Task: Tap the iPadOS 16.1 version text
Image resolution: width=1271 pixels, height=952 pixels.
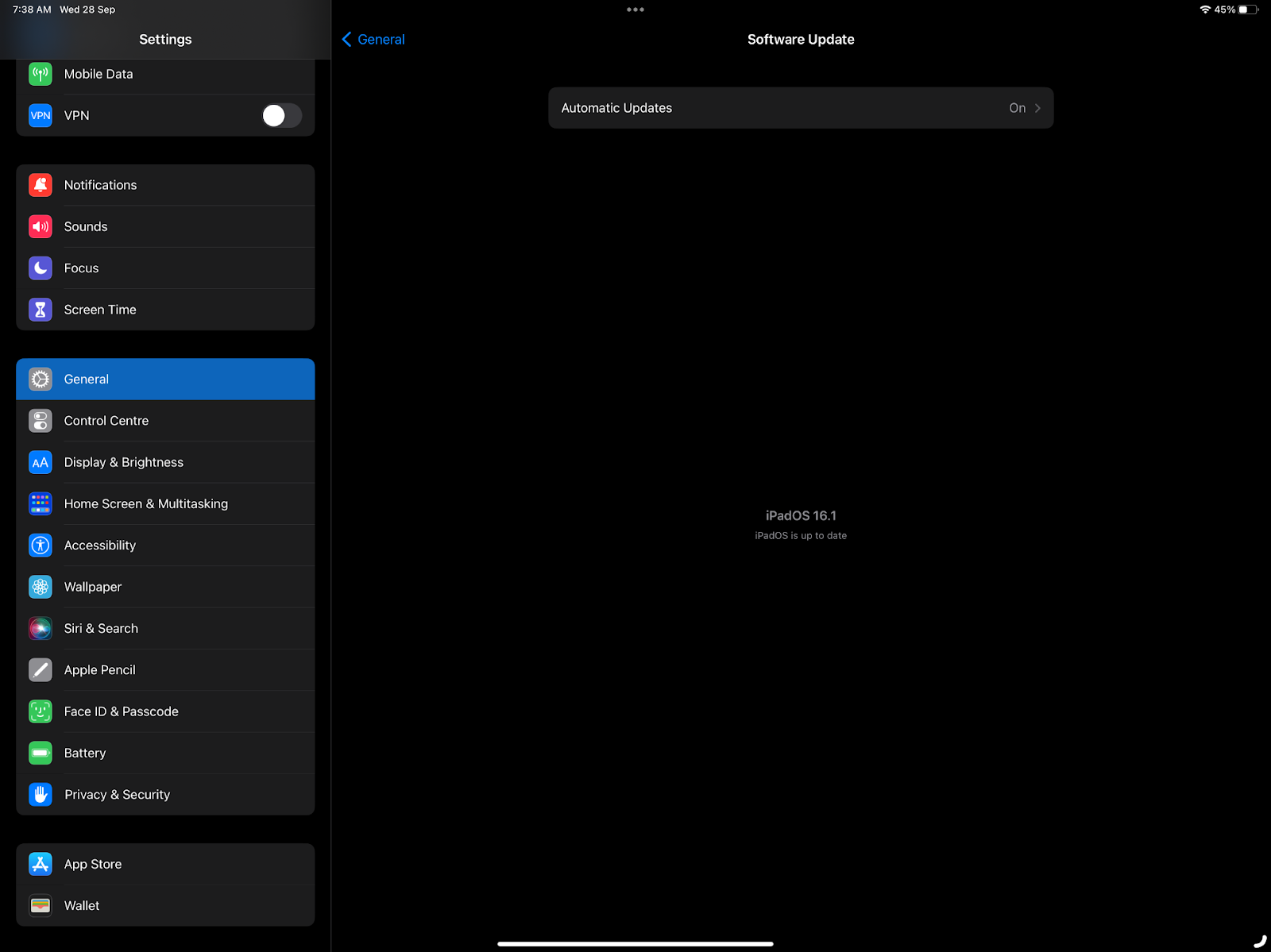Action: click(x=801, y=516)
